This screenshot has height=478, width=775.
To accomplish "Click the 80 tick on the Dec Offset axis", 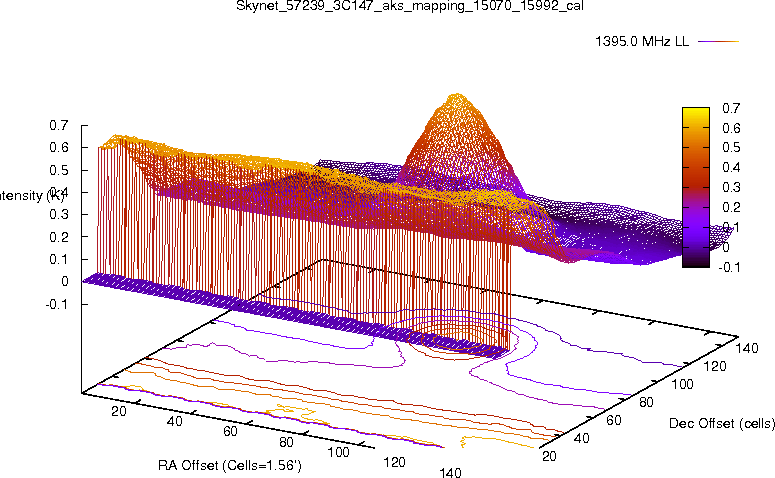I will [646, 402].
